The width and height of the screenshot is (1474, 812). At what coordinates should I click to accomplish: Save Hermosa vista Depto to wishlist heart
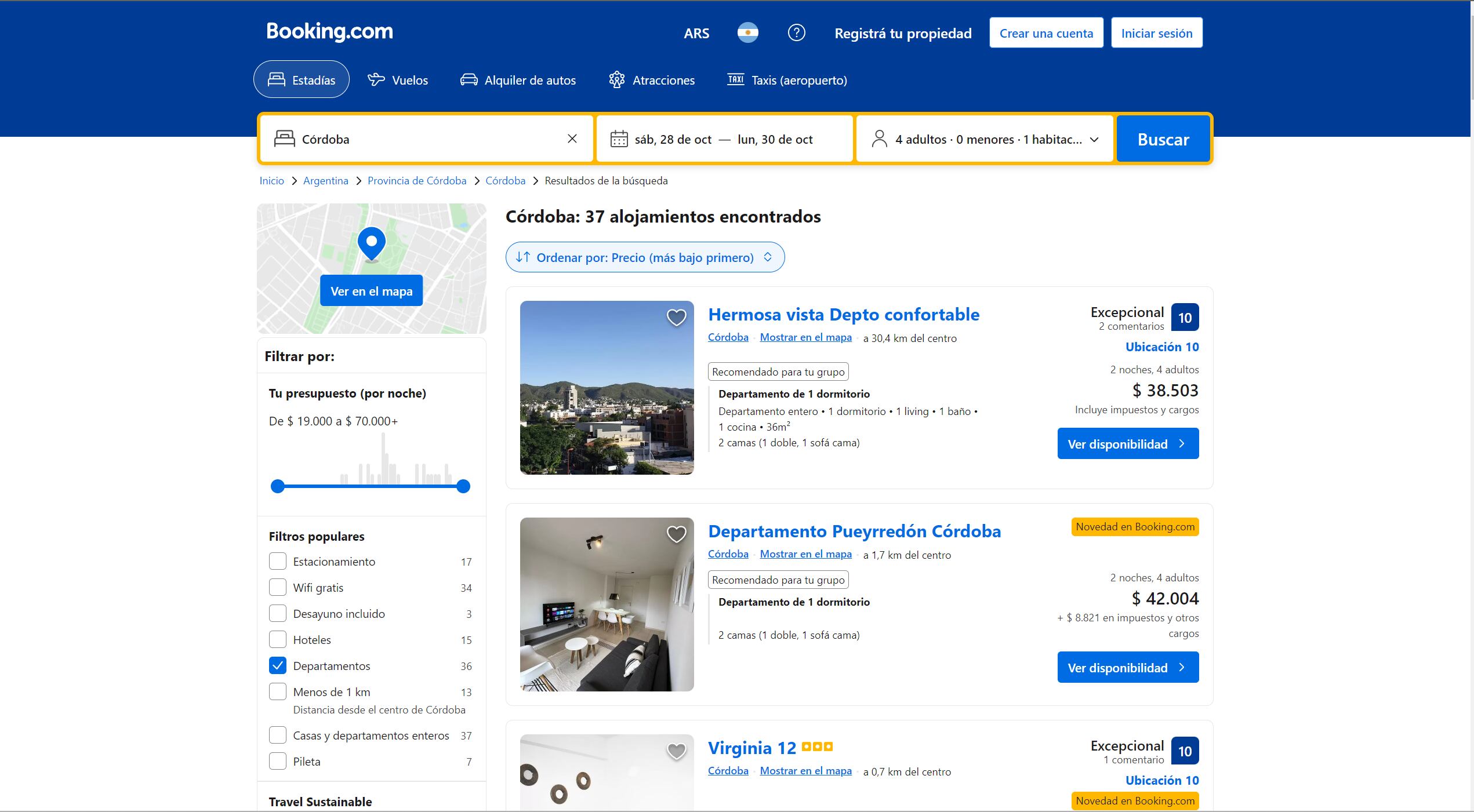pyautogui.click(x=676, y=318)
